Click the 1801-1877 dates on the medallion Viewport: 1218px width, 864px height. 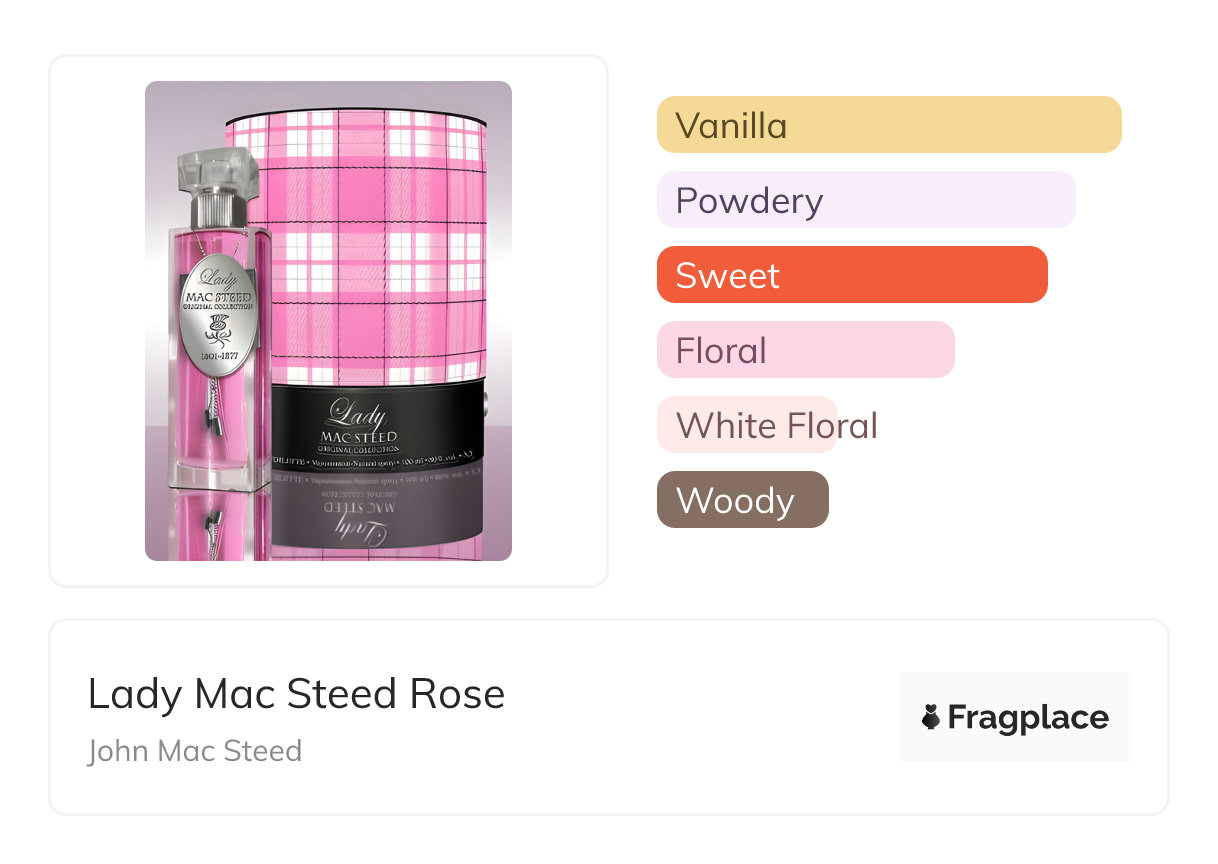click(x=217, y=355)
